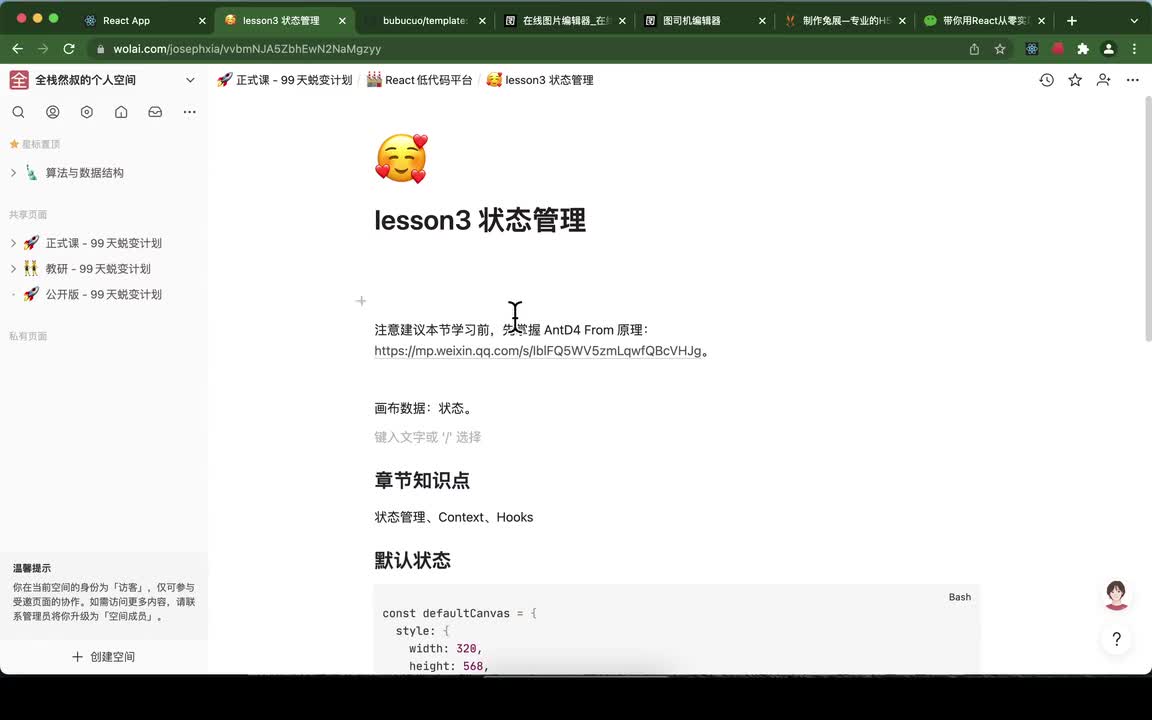The height and width of the screenshot is (720, 1152).
Task: Click breadcrumb 正式课 - 99 天蜕变计划
Action: 285,80
